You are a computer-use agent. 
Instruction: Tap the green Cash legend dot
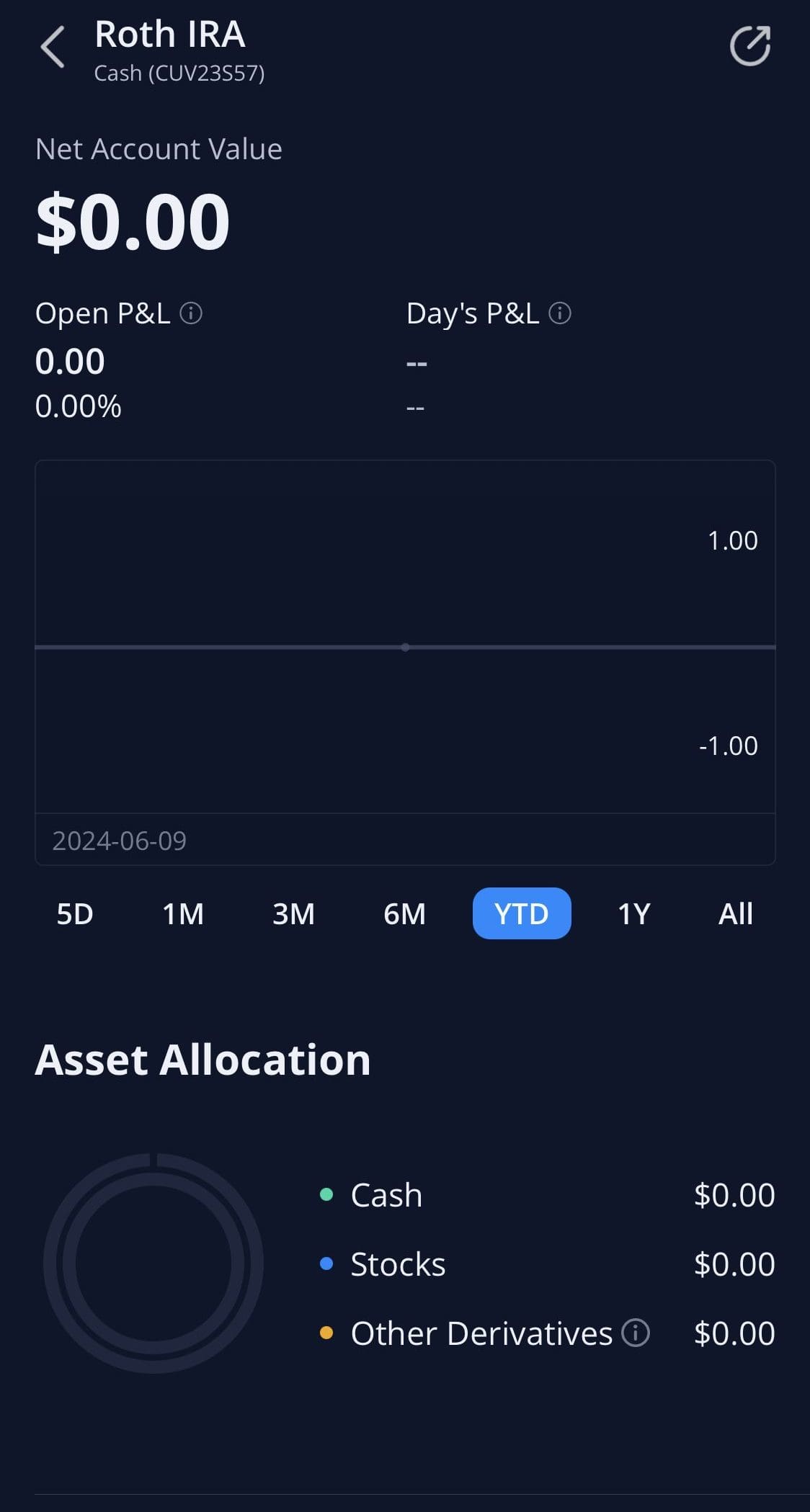[x=326, y=1194]
